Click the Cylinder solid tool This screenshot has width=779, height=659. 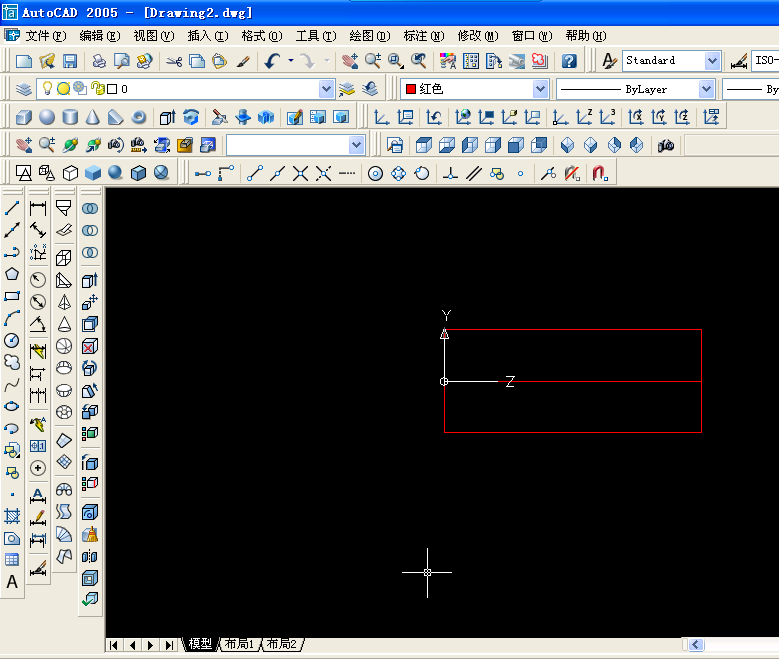pos(70,117)
